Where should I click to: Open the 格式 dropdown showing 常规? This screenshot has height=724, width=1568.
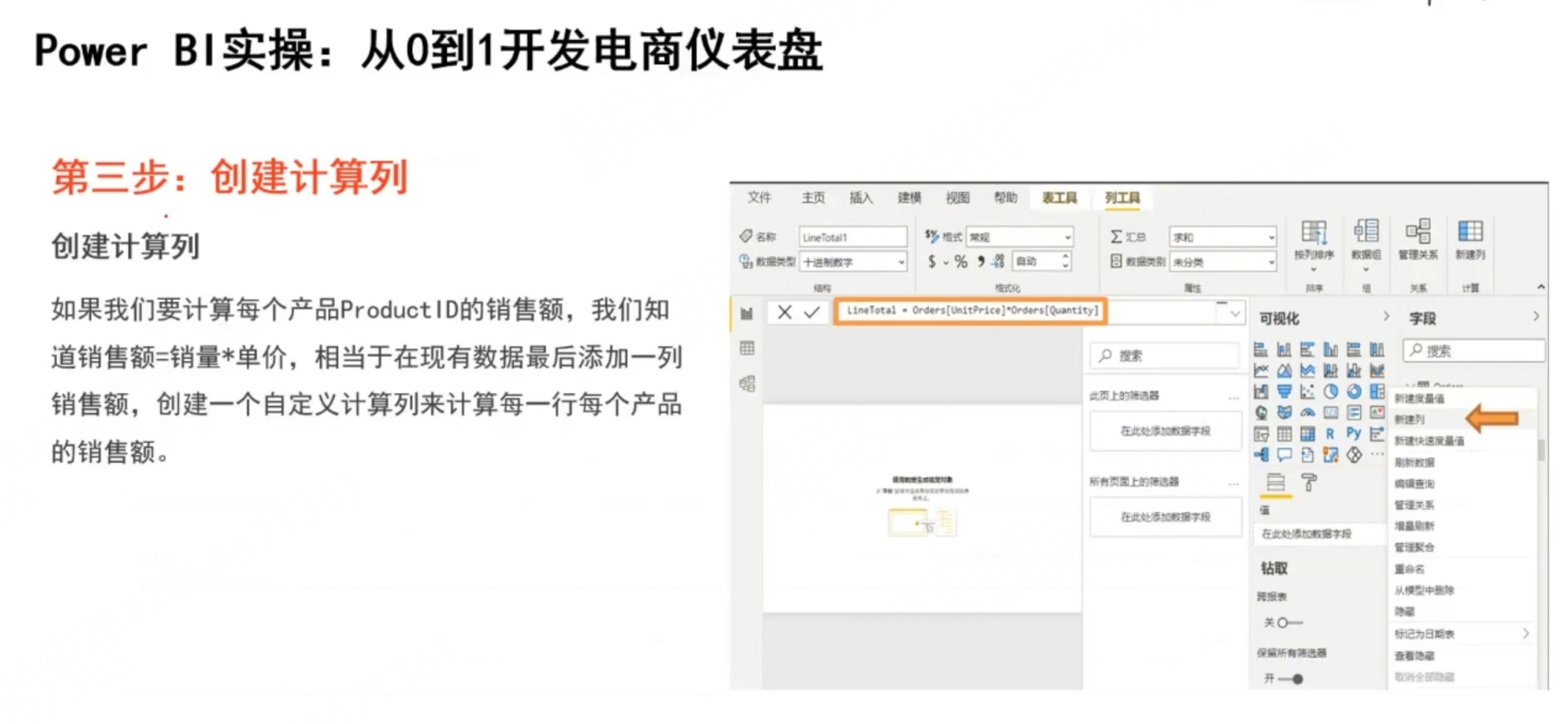pos(1019,237)
